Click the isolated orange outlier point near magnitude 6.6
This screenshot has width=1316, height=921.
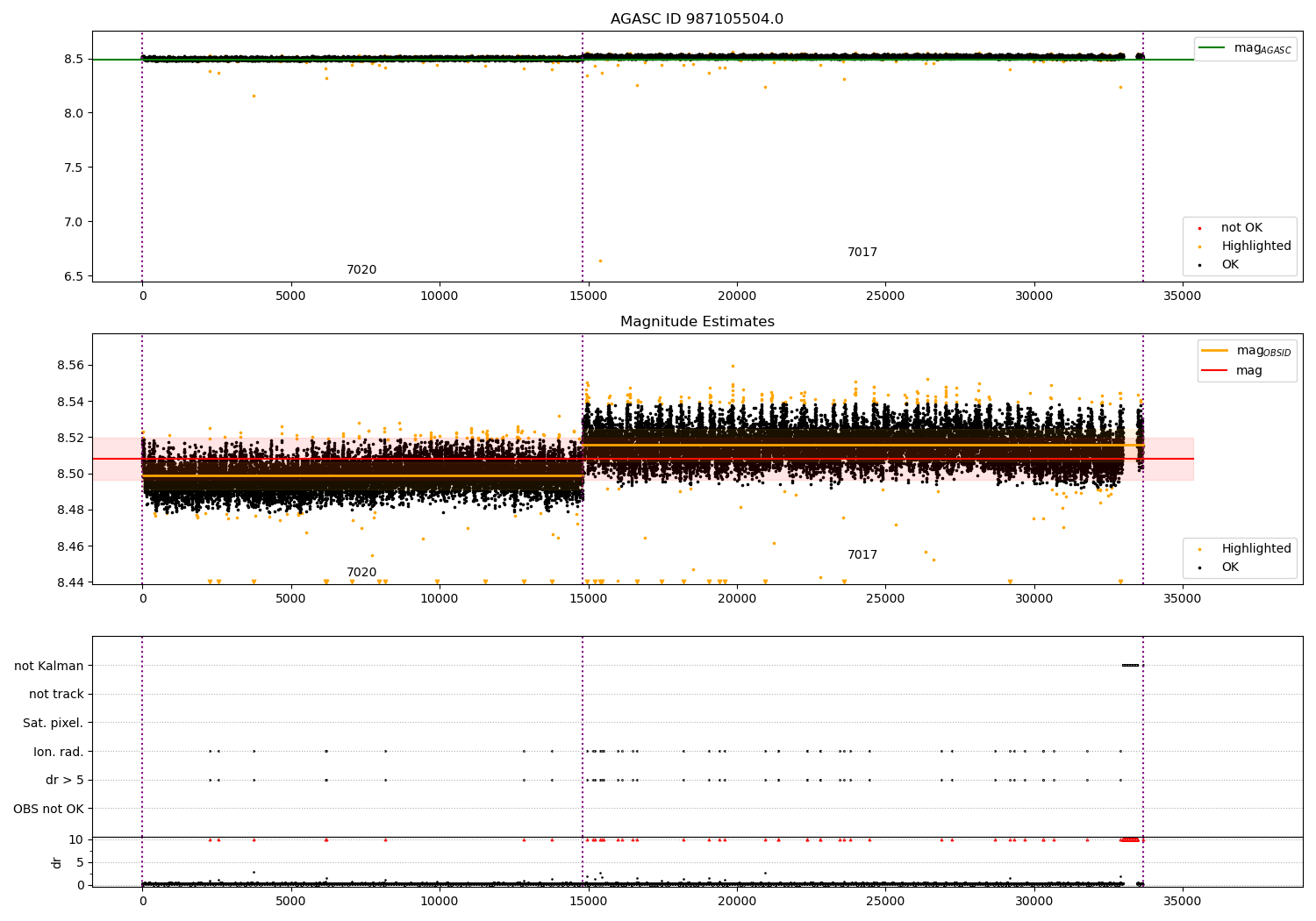tap(600, 261)
